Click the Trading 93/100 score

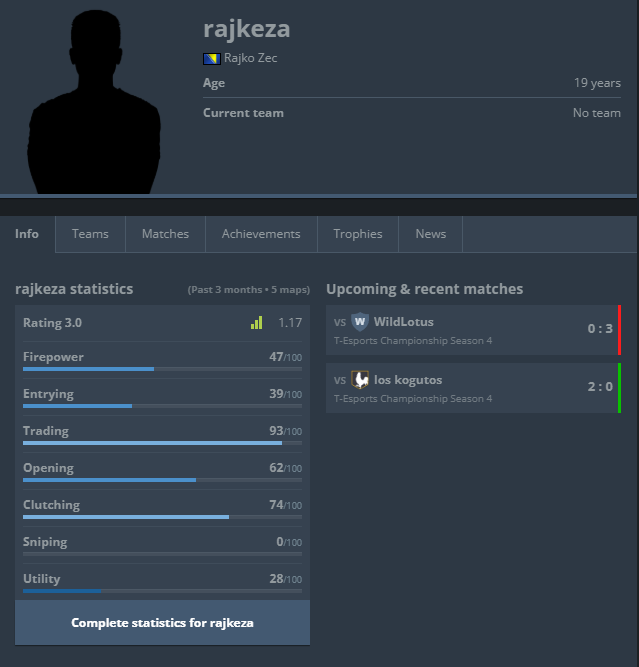pyautogui.click(x=285, y=431)
